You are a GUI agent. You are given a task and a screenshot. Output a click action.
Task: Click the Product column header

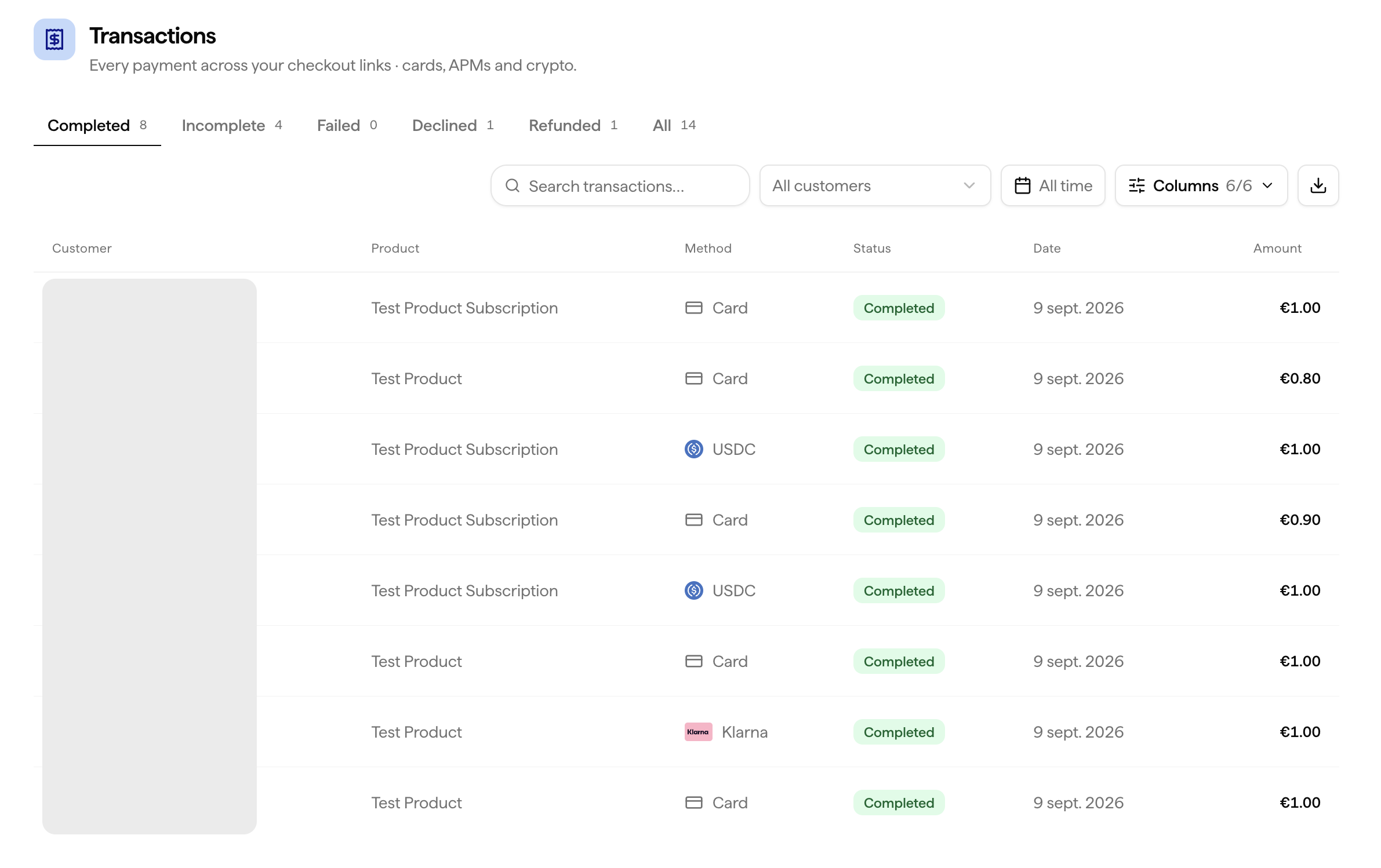(x=395, y=248)
